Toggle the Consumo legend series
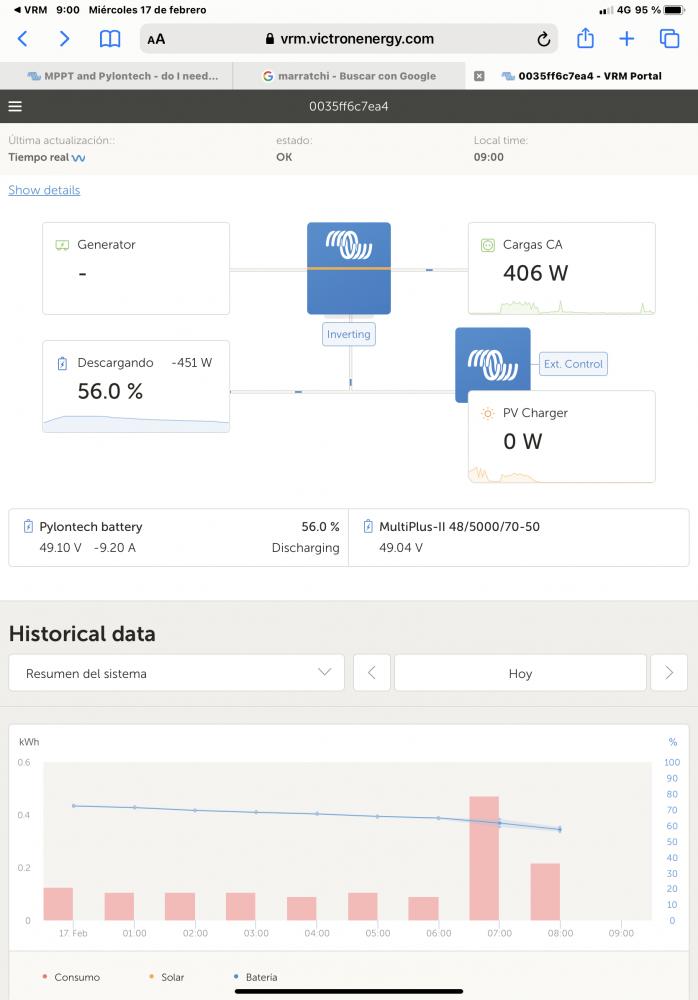Screen dimensions: 698x1000 [71, 977]
